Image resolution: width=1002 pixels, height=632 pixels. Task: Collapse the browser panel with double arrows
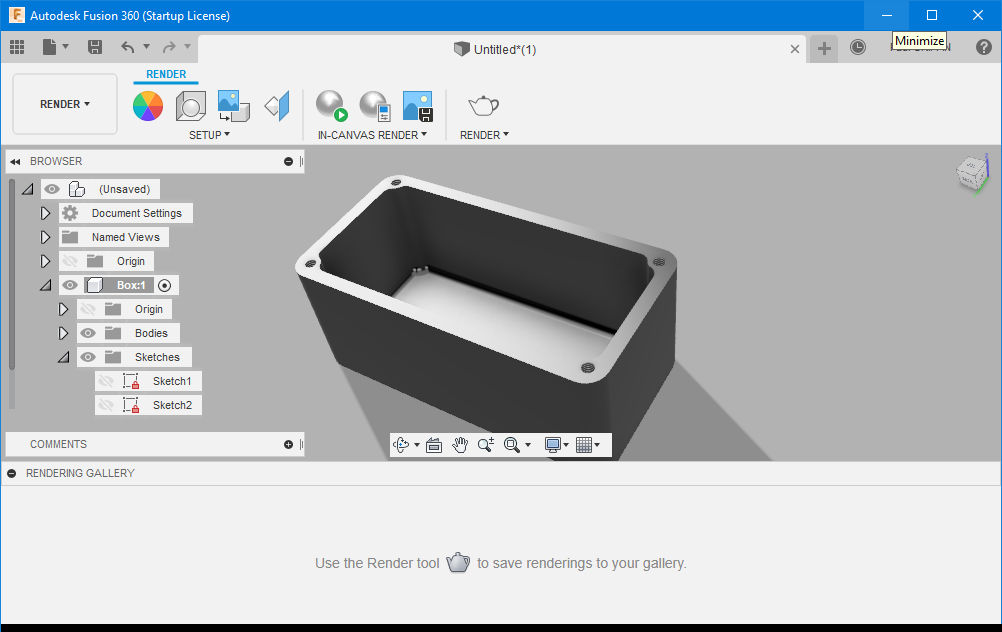tap(15, 162)
